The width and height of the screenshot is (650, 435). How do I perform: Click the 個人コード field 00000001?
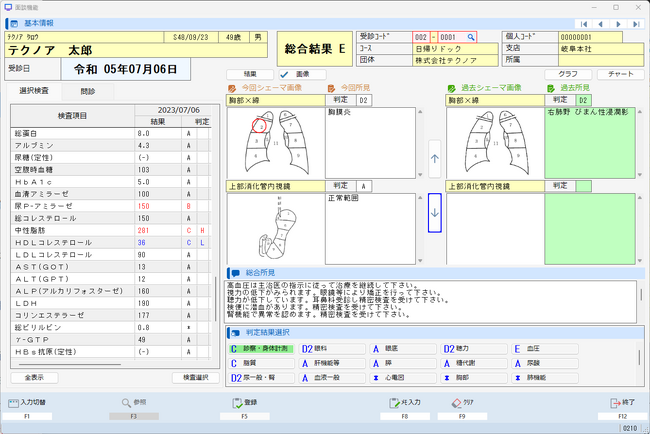pos(590,37)
